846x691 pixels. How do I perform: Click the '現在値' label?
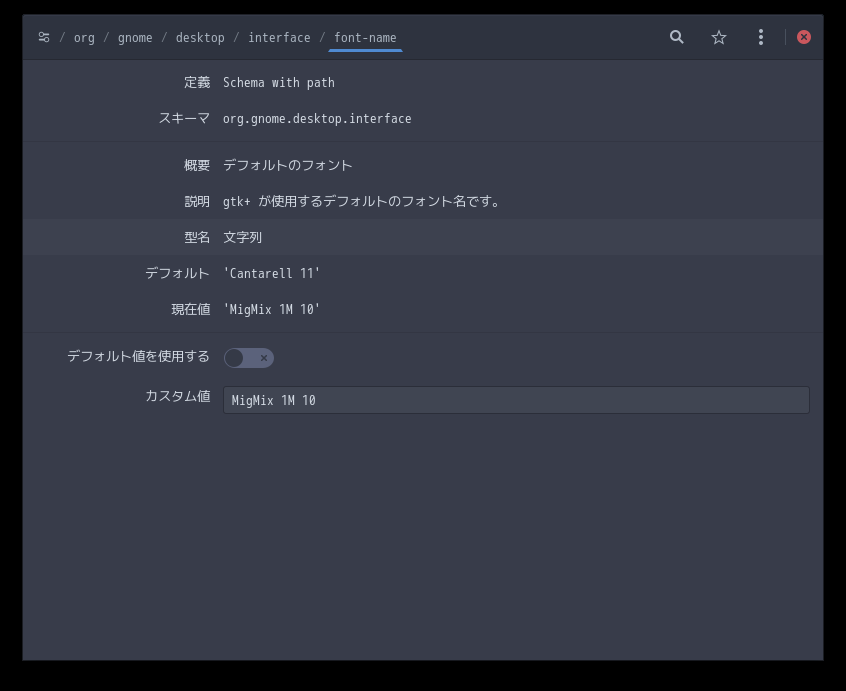click(x=190, y=310)
